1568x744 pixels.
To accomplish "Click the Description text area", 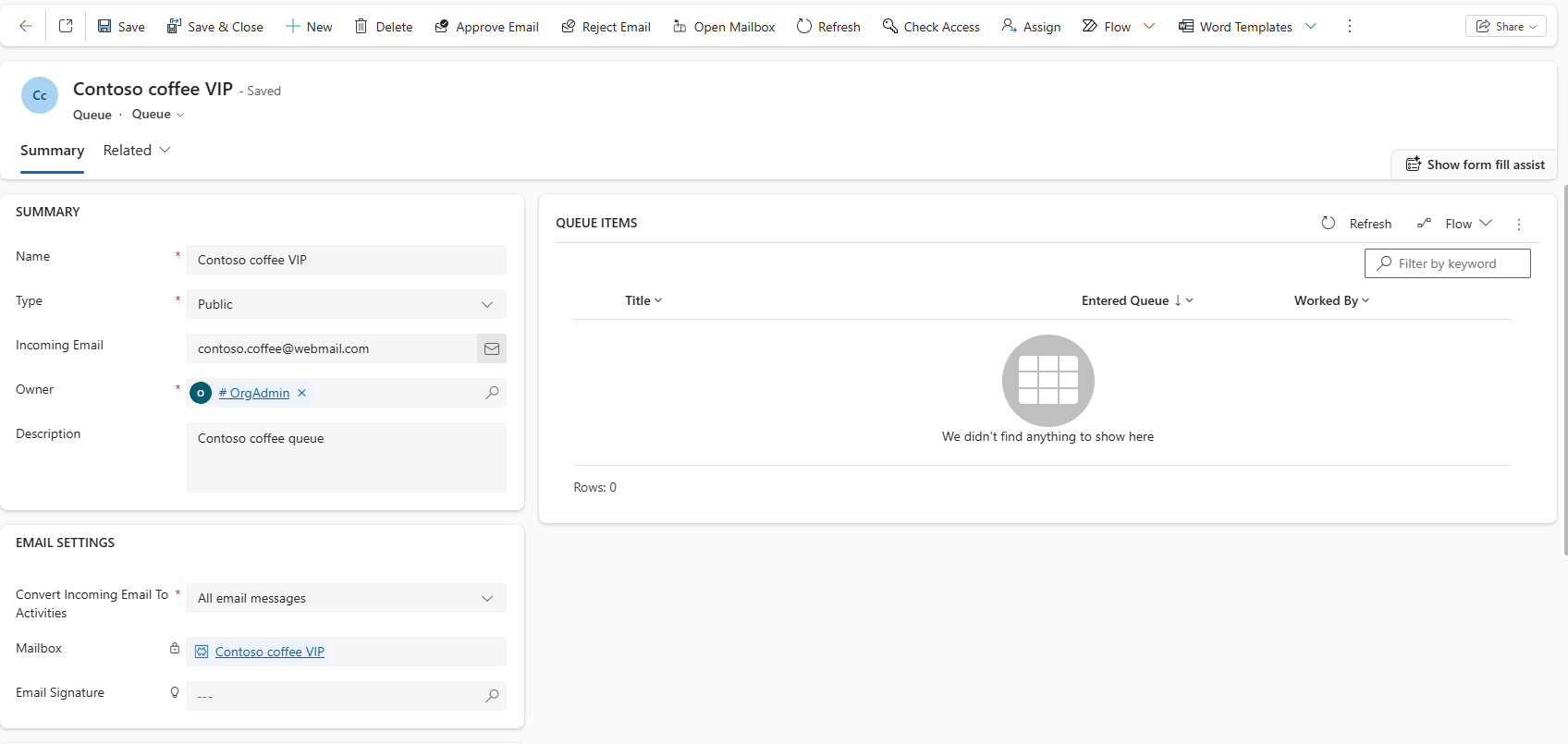I will tap(346, 457).
